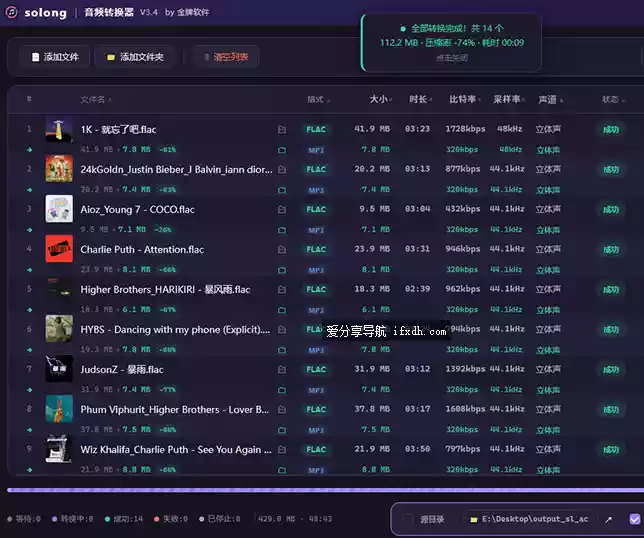Open source folder of 24kGoldn_Justin Bieber track
This screenshot has width=644, height=538.
[x=282, y=169]
